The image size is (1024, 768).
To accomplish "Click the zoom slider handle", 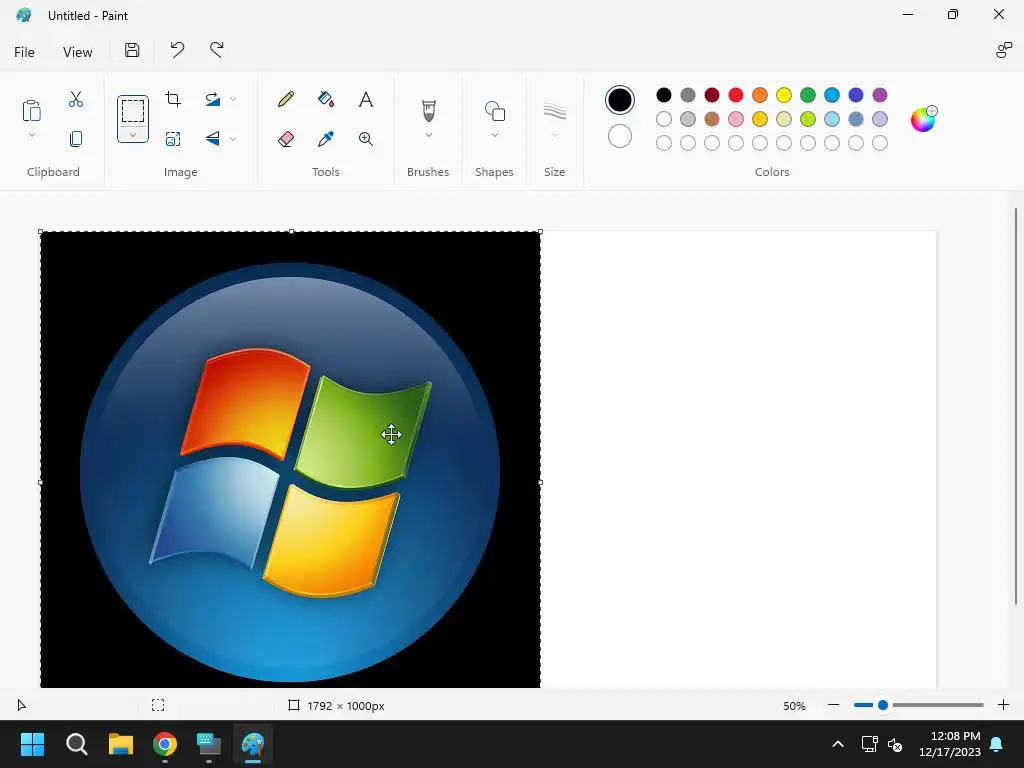I will tap(883, 705).
